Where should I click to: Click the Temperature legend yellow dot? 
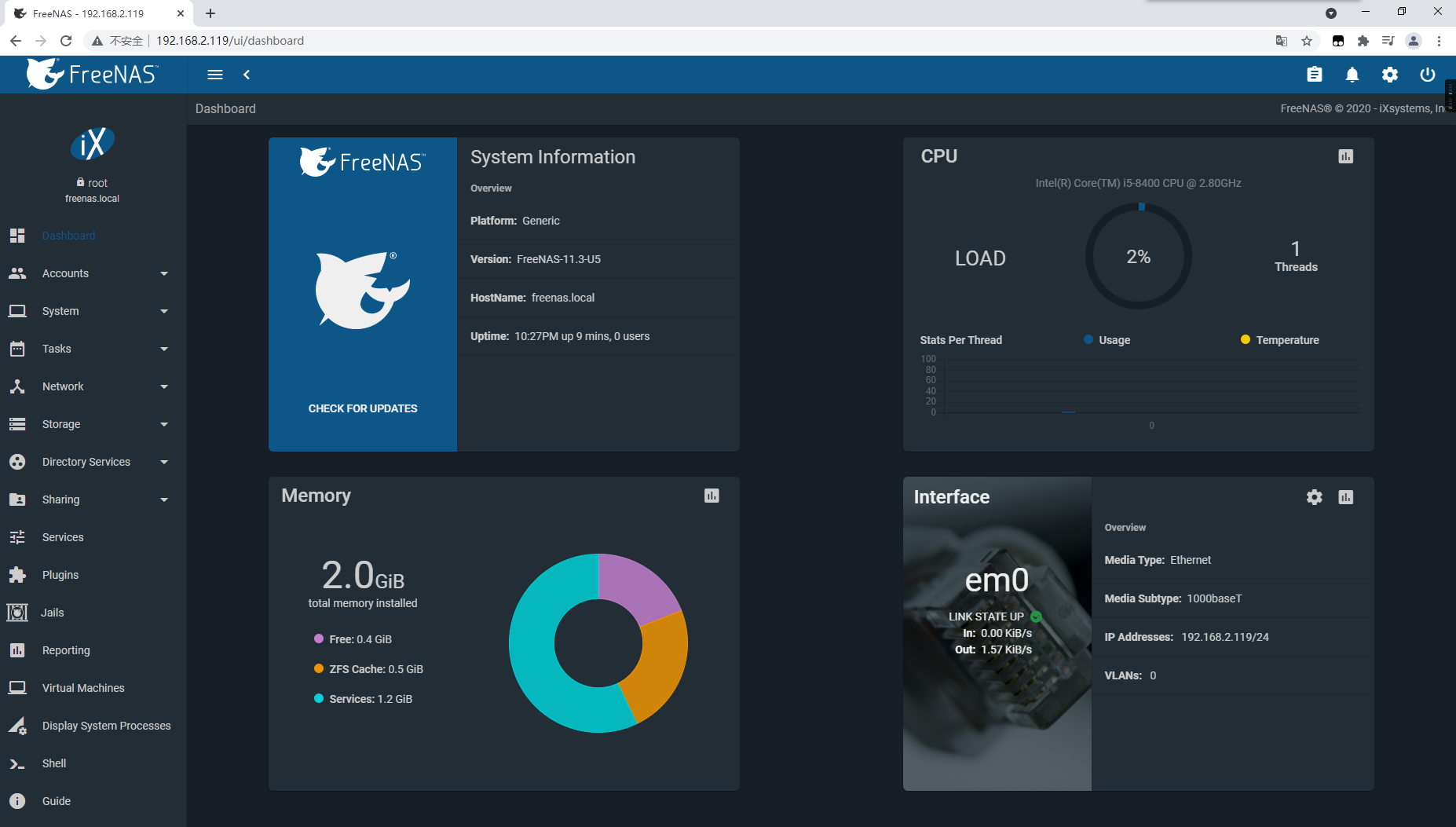click(x=1246, y=339)
